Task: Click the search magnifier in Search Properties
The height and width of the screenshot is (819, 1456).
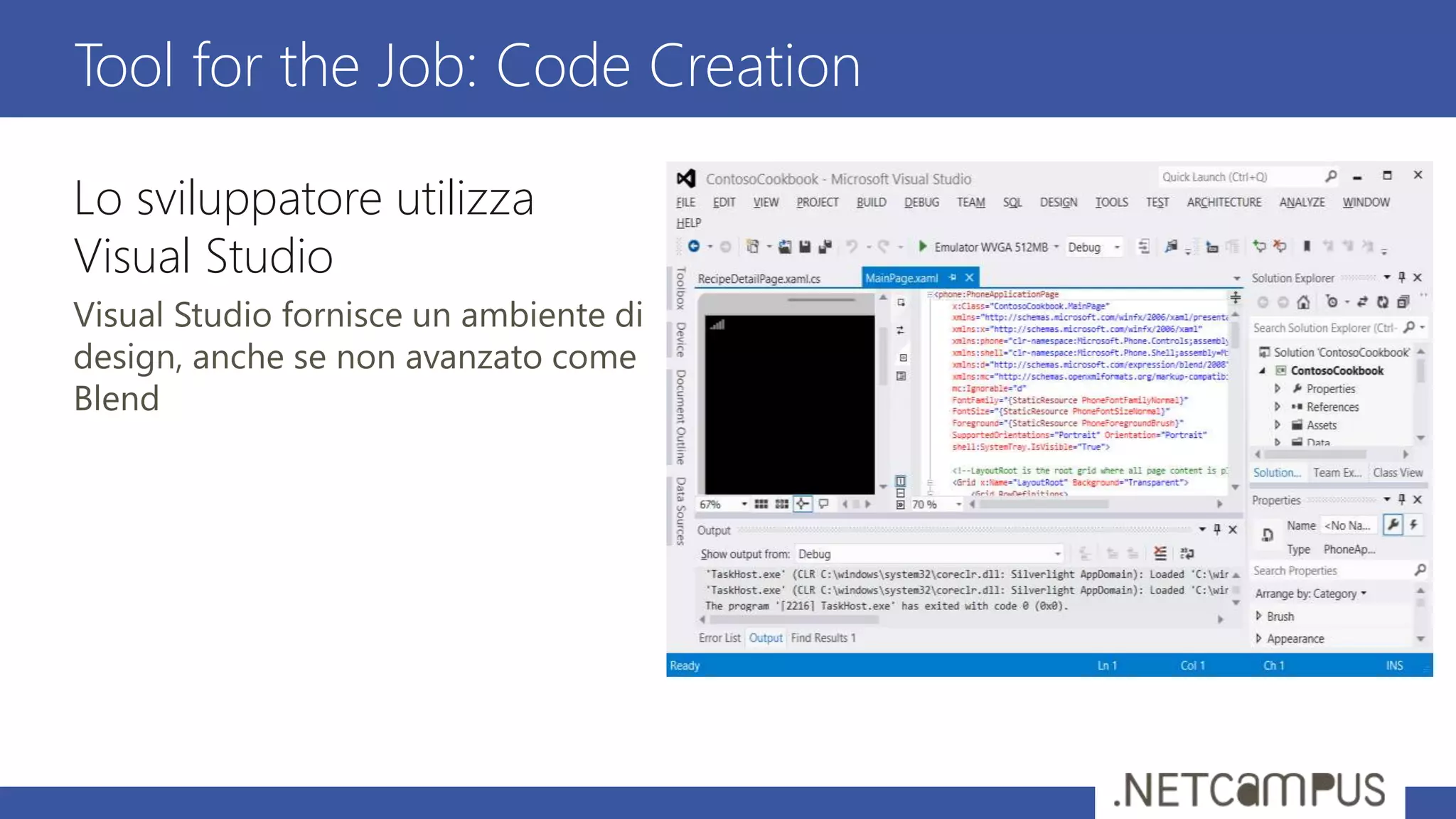Action: click(1420, 570)
